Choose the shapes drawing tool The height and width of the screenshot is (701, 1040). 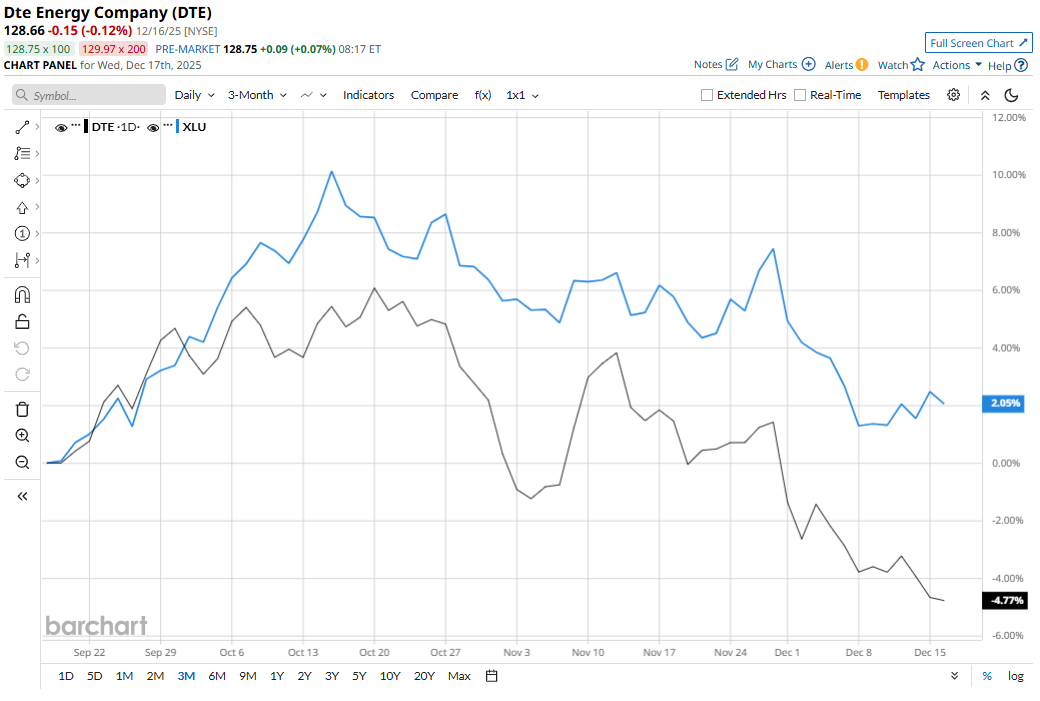coord(22,180)
